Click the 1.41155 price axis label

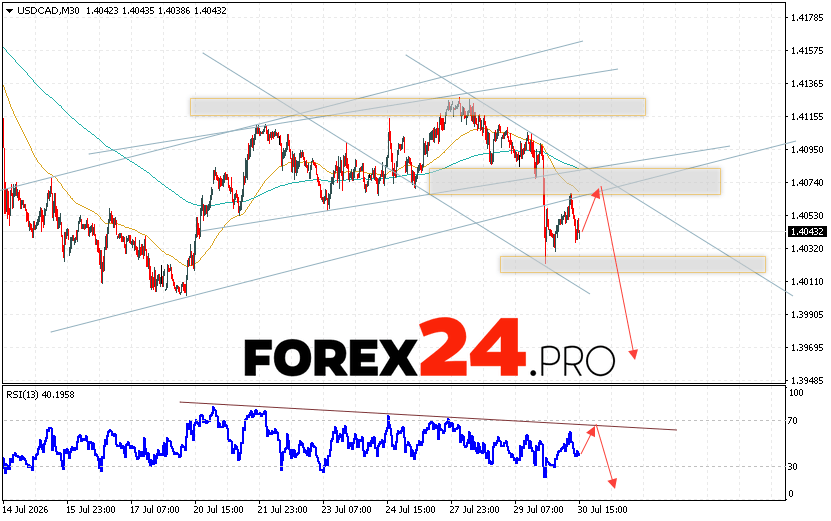(x=807, y=117)
